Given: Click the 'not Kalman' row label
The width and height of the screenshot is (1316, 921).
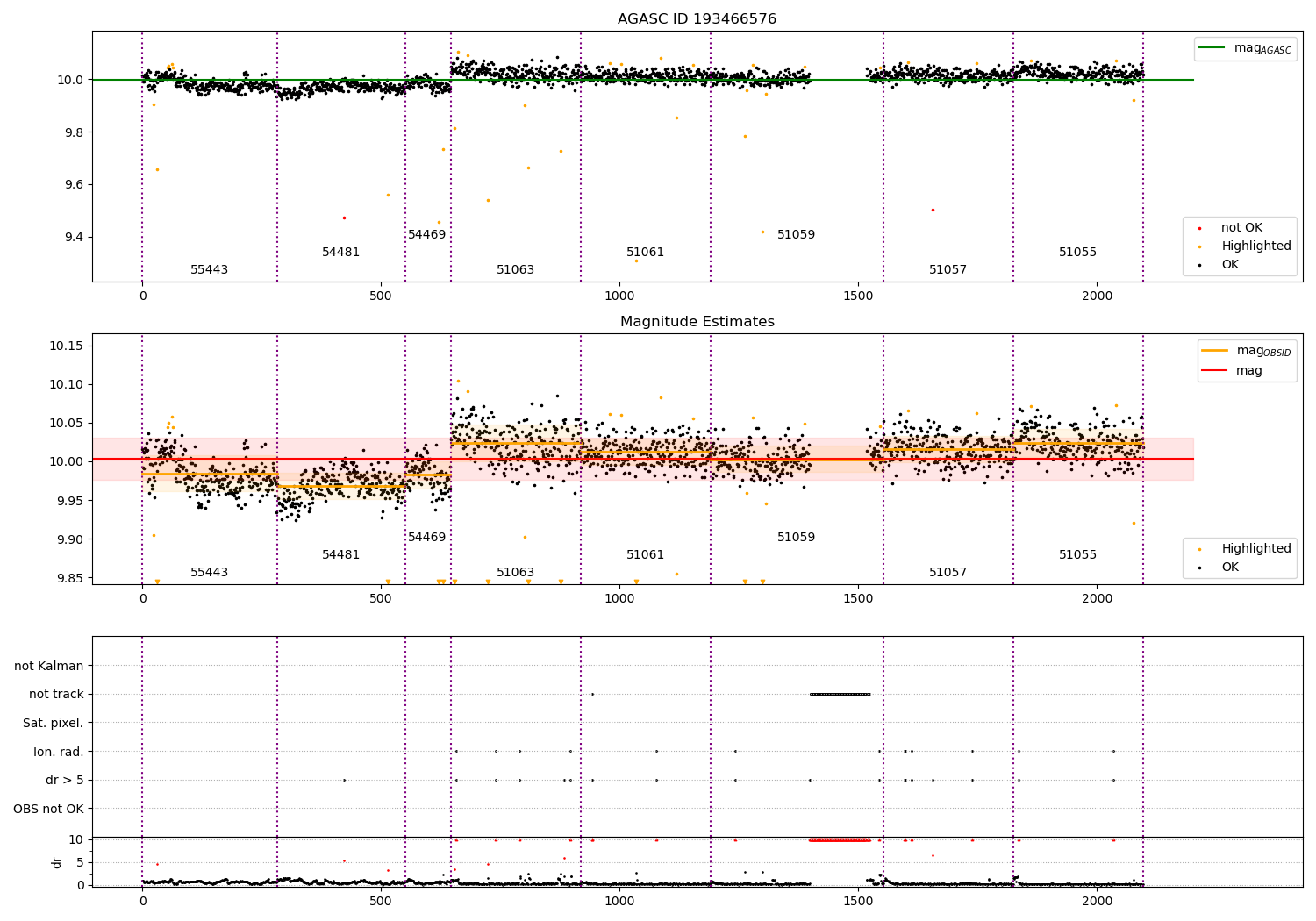Looking at the screenshot, I should coord(49,666).
